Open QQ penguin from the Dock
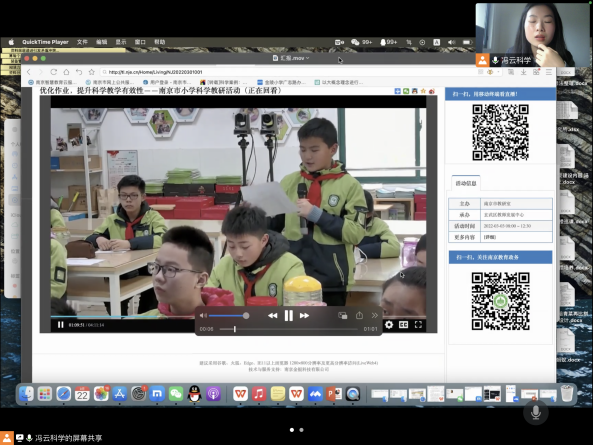 (194, 394)
